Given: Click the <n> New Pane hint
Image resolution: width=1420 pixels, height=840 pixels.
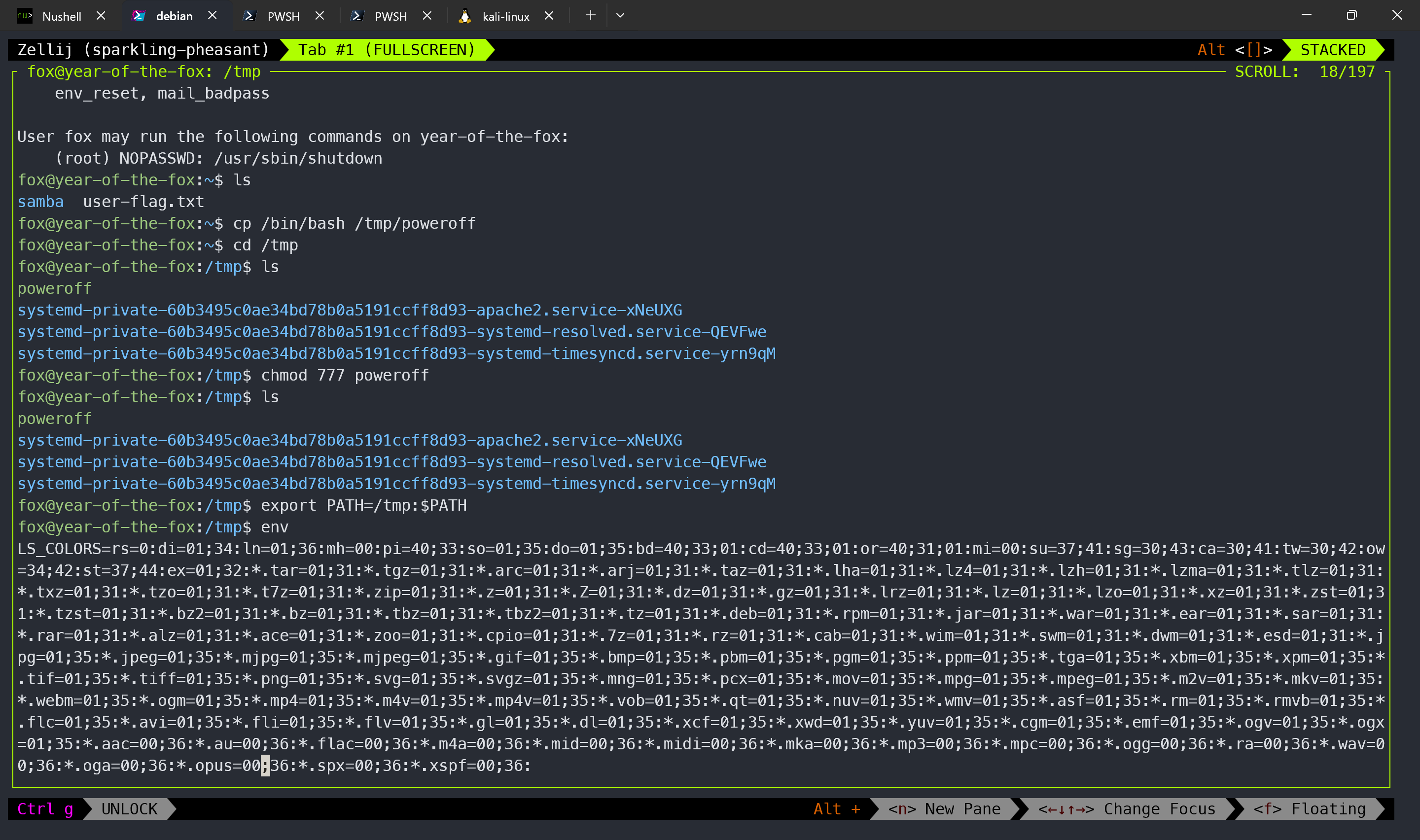Looking at the screenshot, I should click(945, 809).
